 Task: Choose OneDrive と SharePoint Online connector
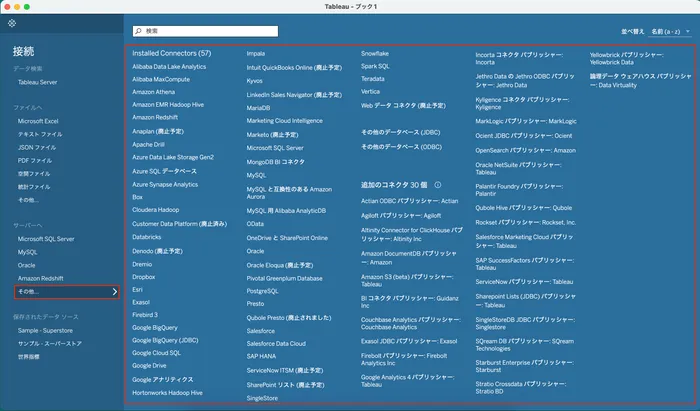[287, 238]
